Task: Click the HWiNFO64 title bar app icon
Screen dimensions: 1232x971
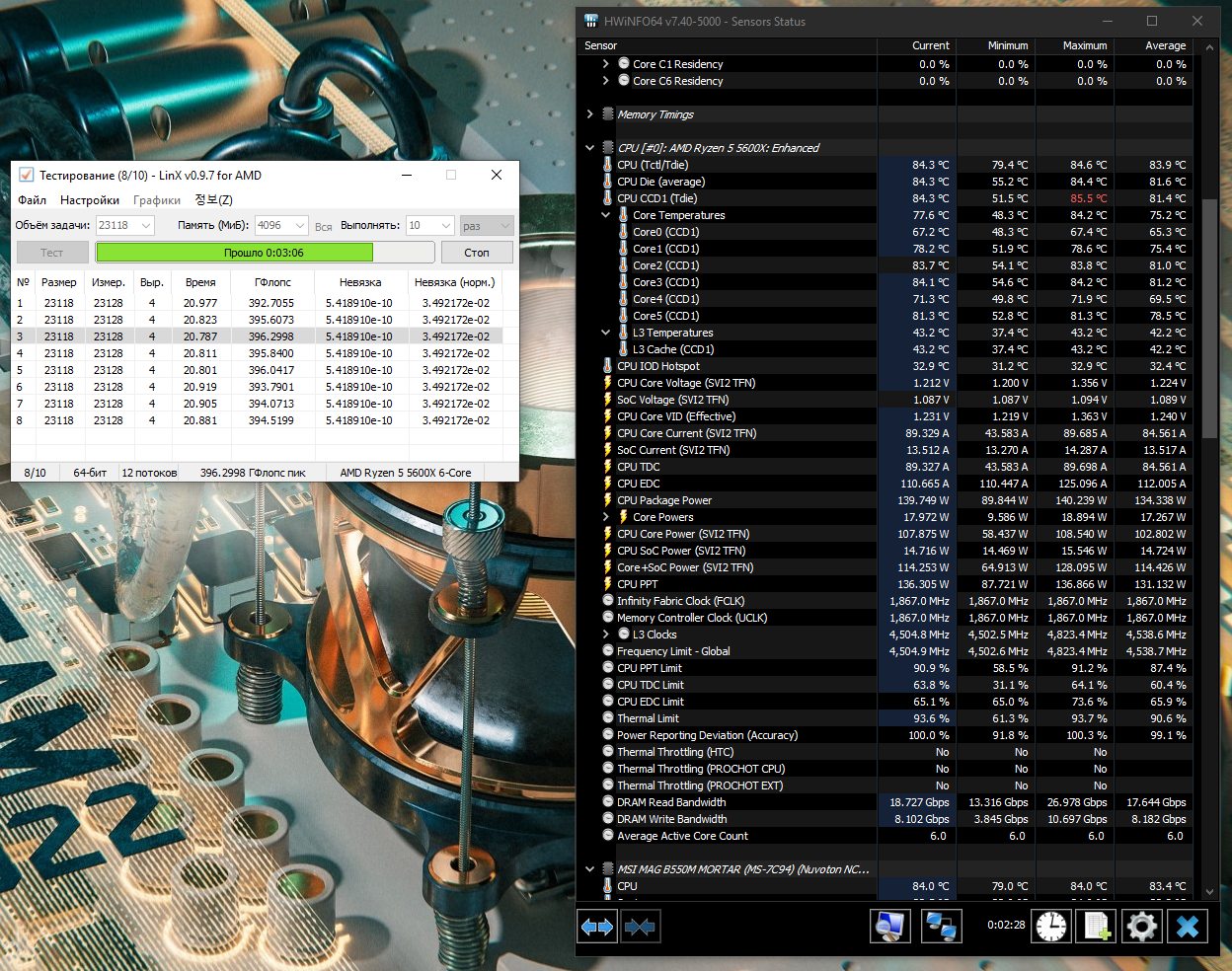Action: coord(591,21)
